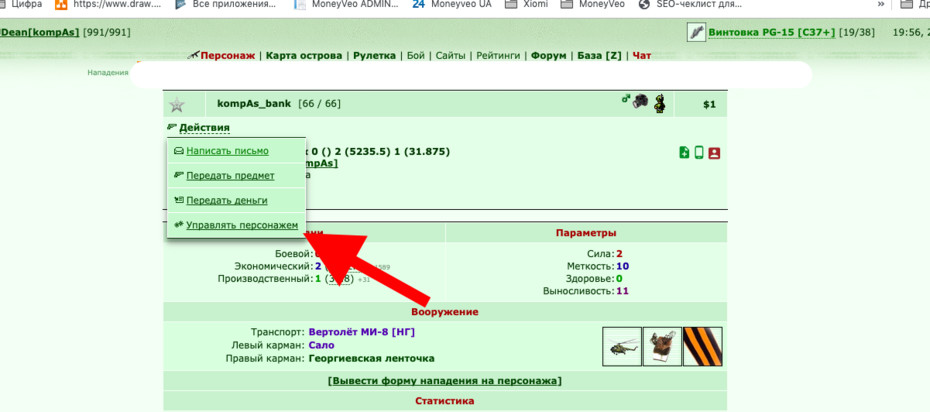Click Георгиевская ленточка text

[x=371, y=358]
